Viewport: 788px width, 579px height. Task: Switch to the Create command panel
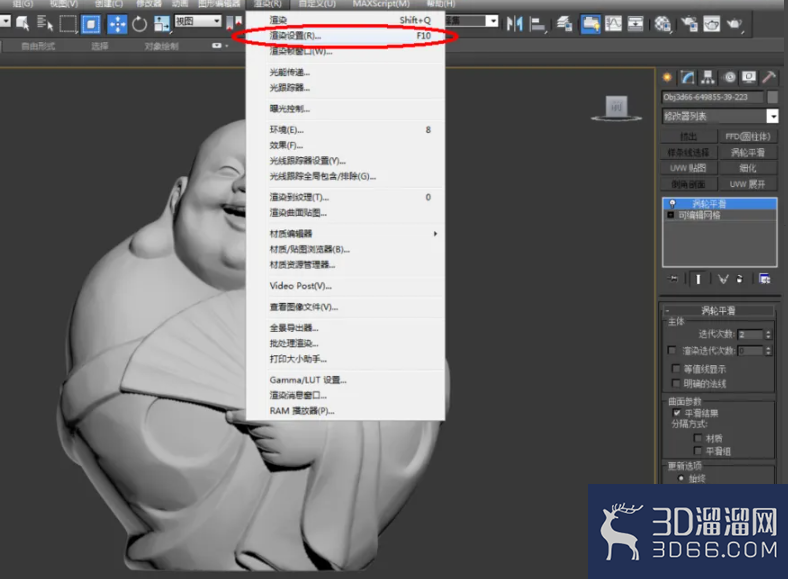(667, 77)
